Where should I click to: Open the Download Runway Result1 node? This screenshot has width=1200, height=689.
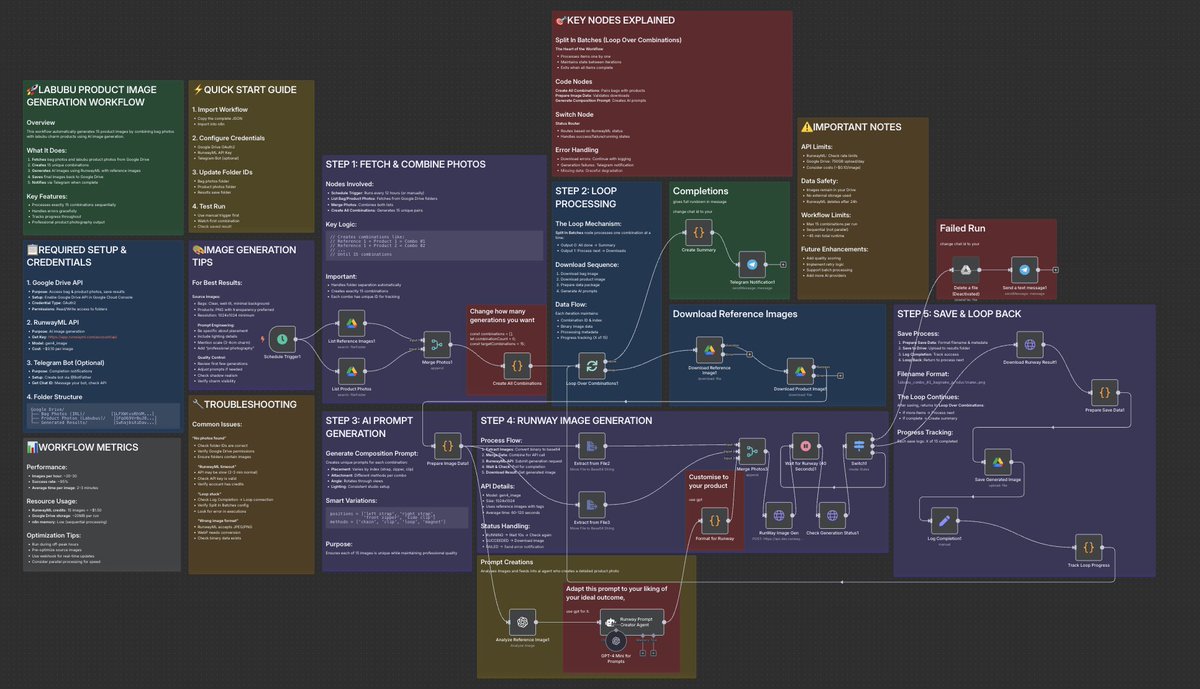click(x=1029, y=346)
